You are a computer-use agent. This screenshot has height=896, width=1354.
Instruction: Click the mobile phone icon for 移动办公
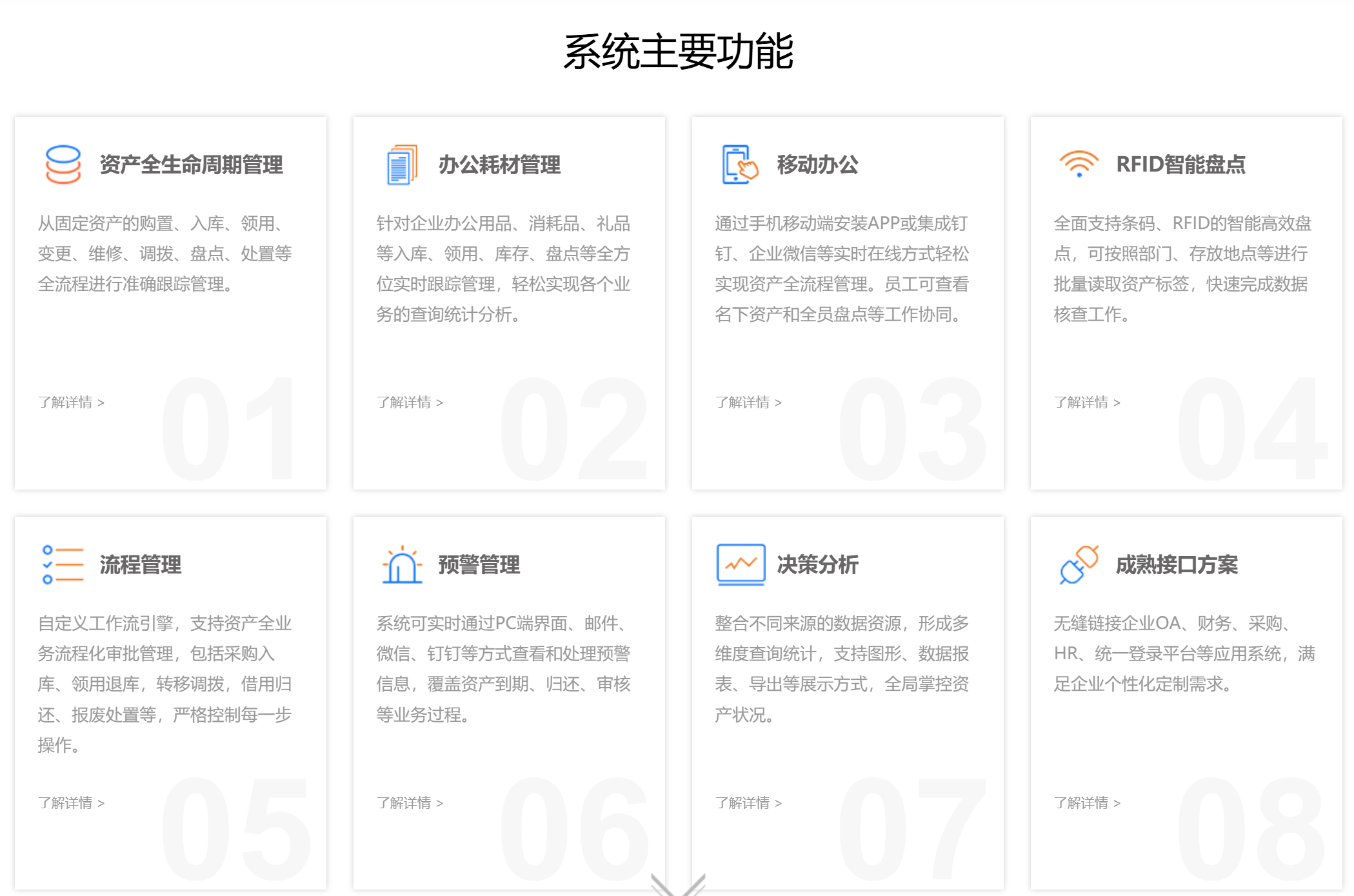coord(739,164)
